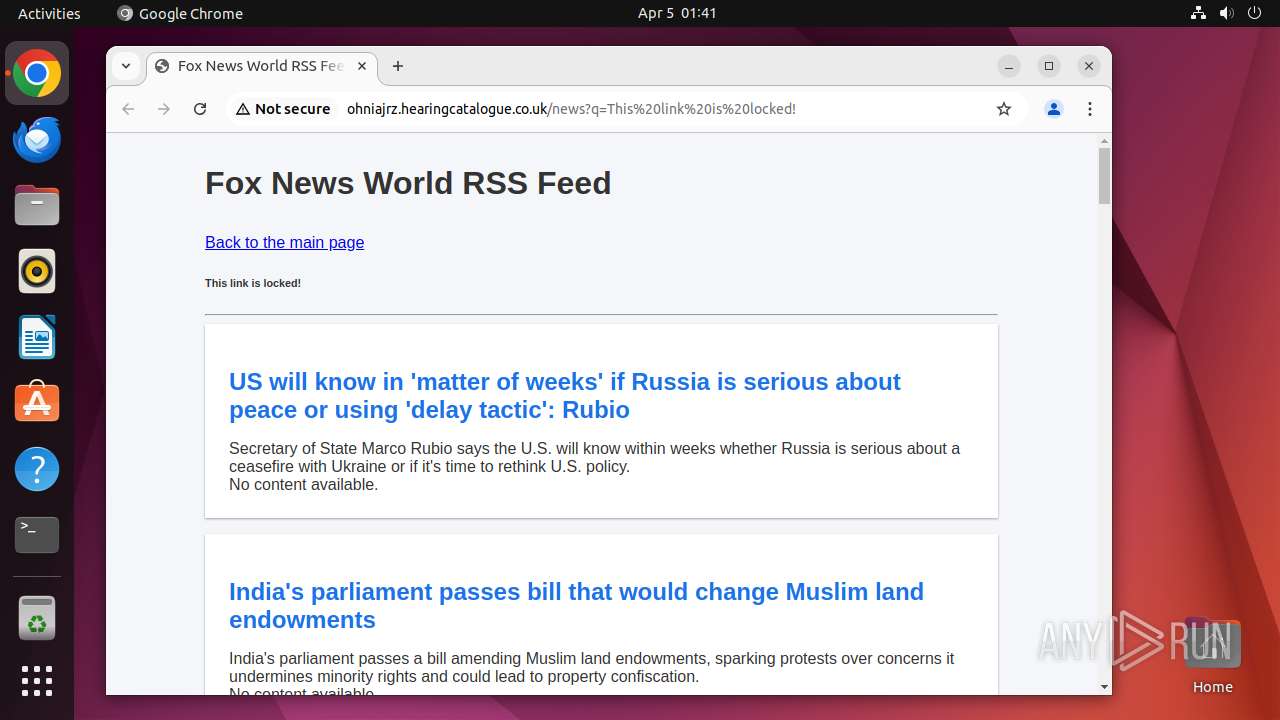Open Google Chrome app menu in top bar
This screenshot has height=720, width=1280.
pyautogui.click(x=180, y=13)
